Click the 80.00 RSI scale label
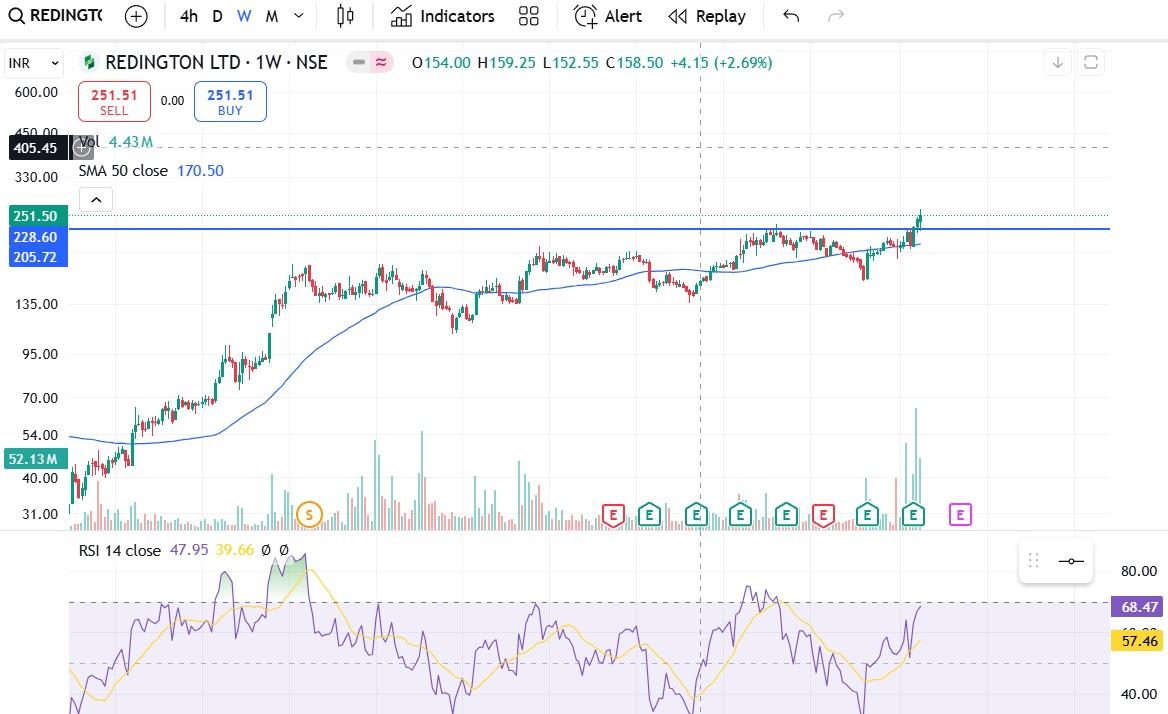Viewport: 1168px width, 714px height. (1139, 571)
